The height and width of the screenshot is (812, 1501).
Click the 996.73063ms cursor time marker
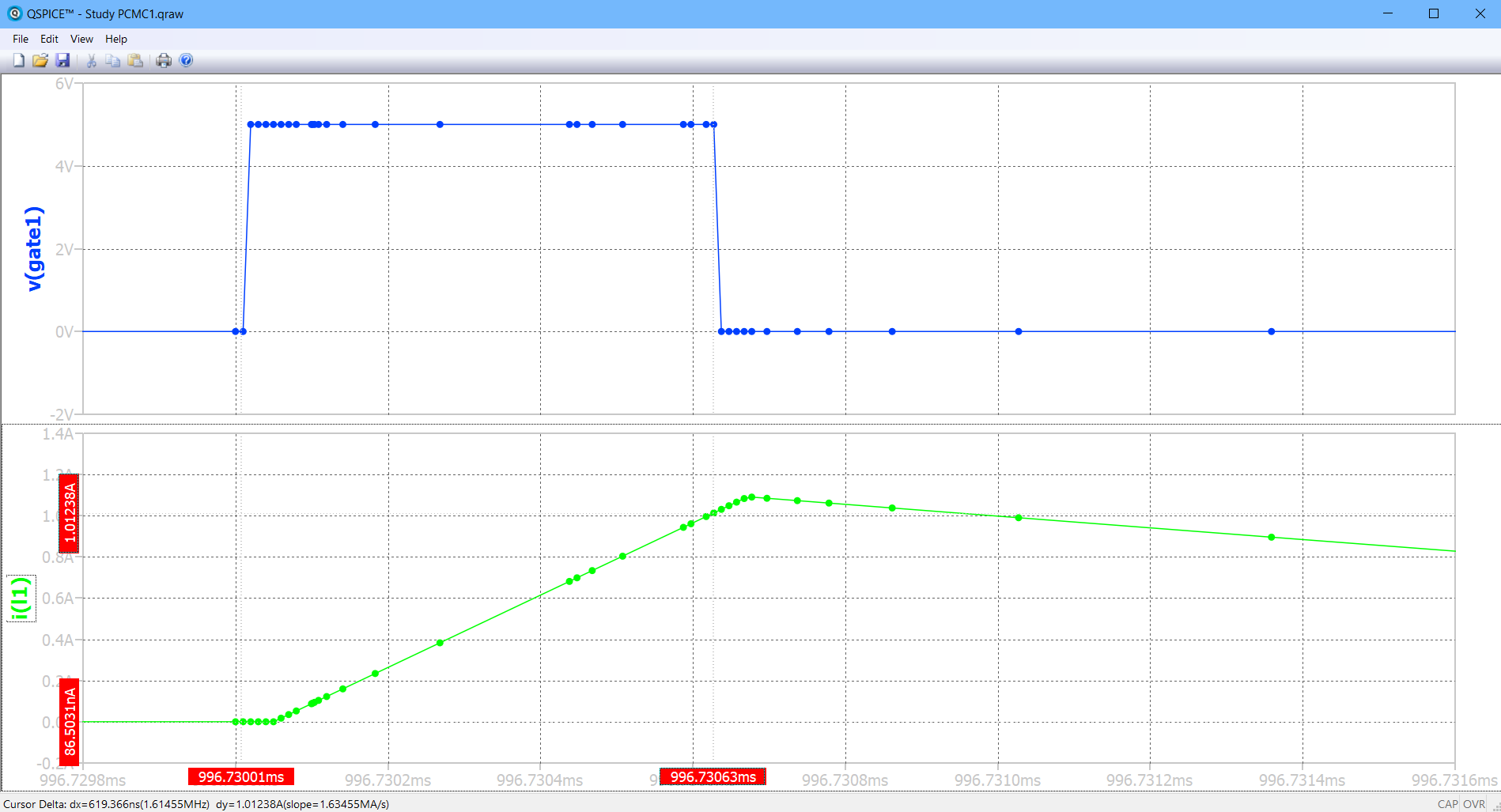713,777
